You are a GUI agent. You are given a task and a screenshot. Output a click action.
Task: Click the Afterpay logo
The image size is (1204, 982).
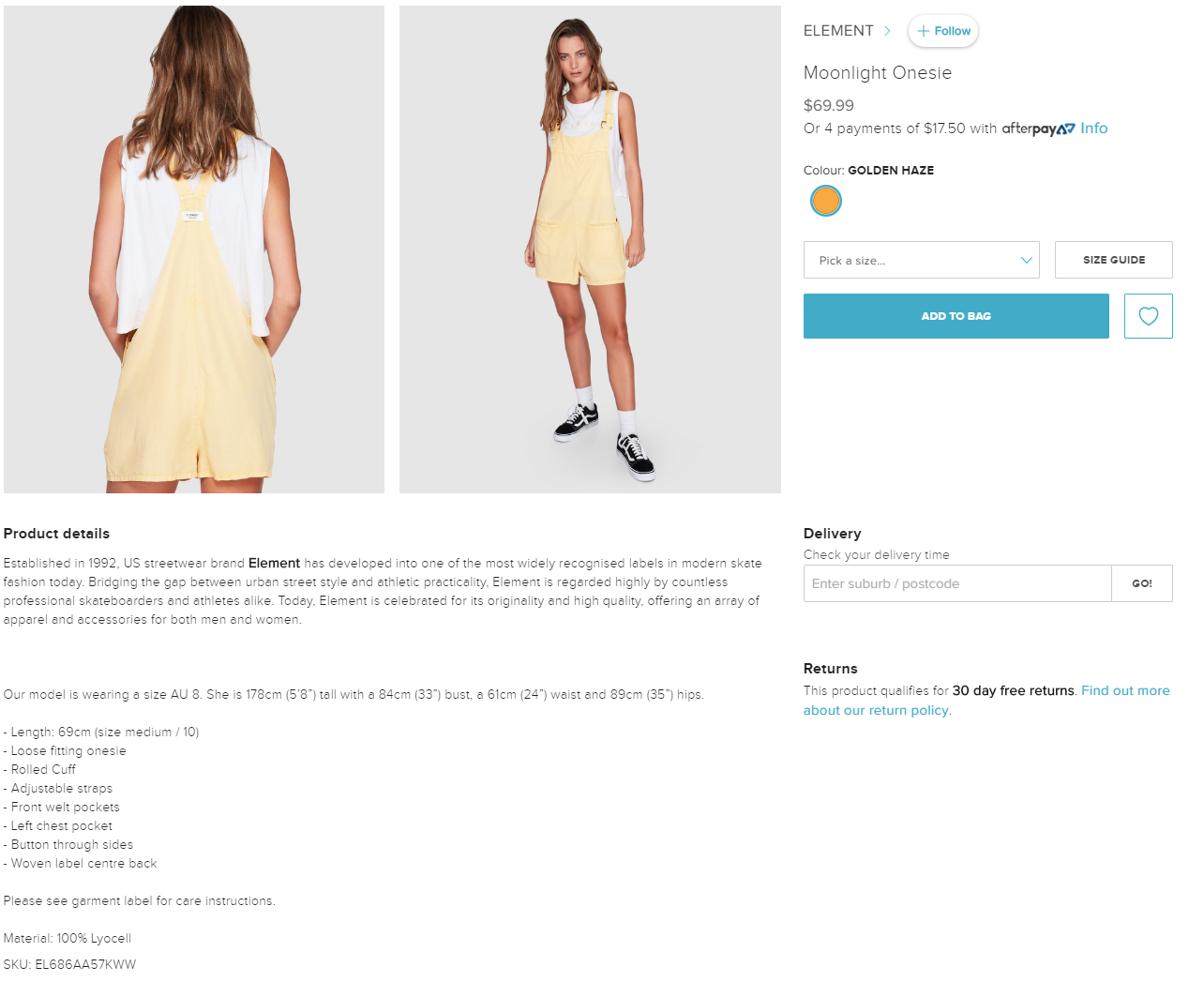pyautogui.click(x=1038, y=129)
